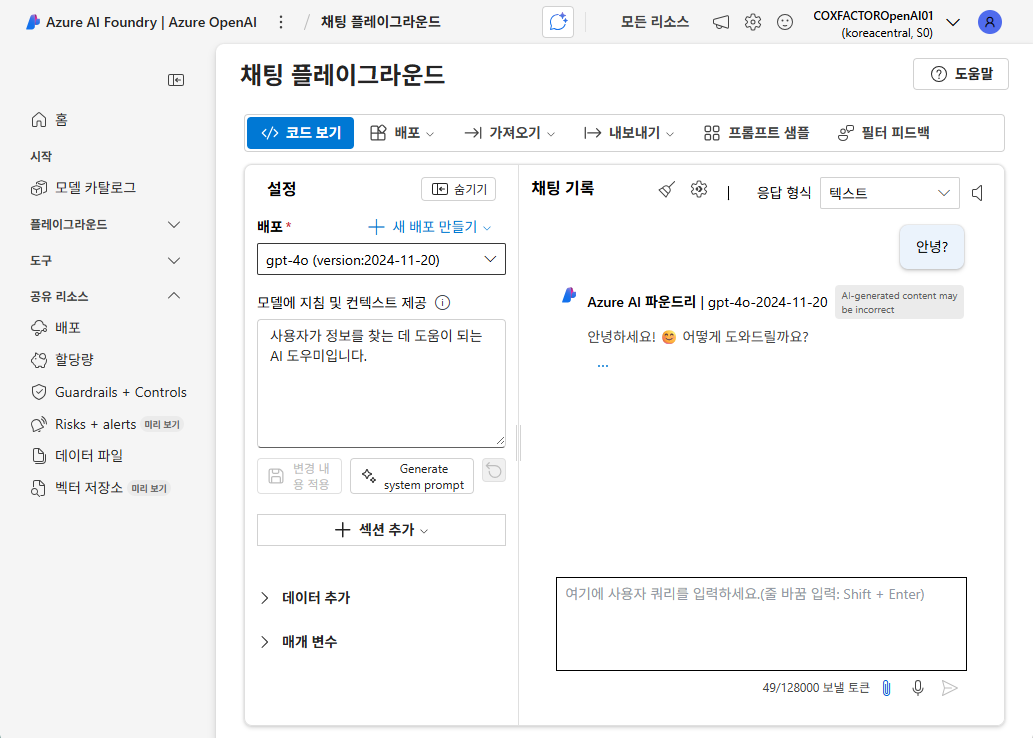This screenshot has width=1033, height=738.
Task: Open the 내보내기 dropdown
Action: click(629, 133)
